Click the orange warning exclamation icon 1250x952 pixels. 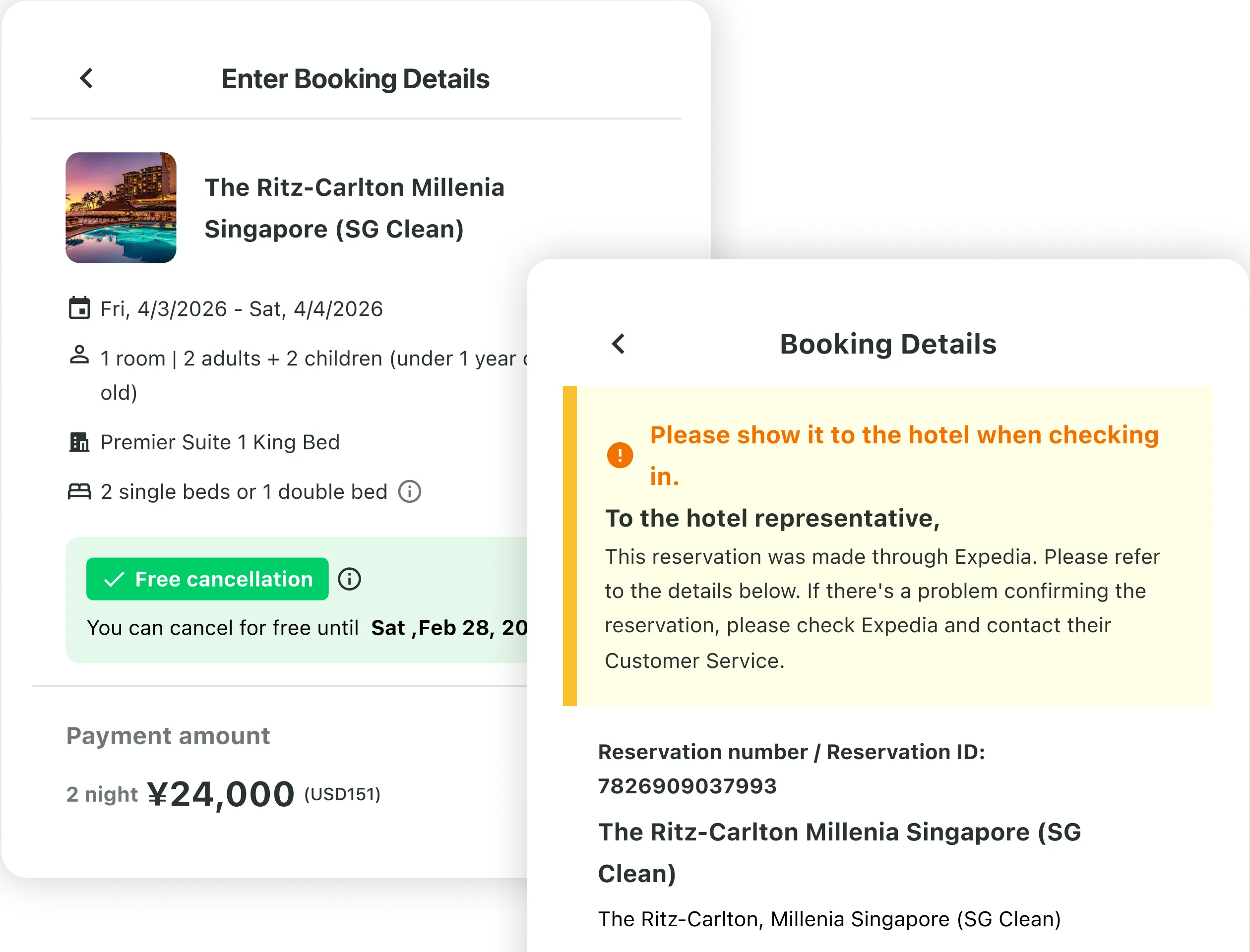[x=620, y=455]
